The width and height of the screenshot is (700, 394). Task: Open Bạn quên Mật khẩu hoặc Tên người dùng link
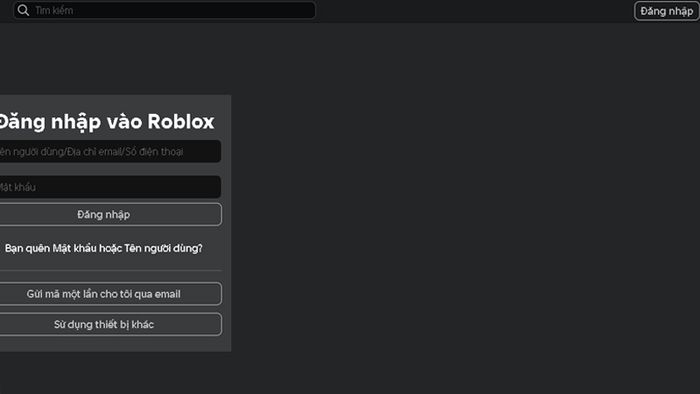click(x=104, y=248)
